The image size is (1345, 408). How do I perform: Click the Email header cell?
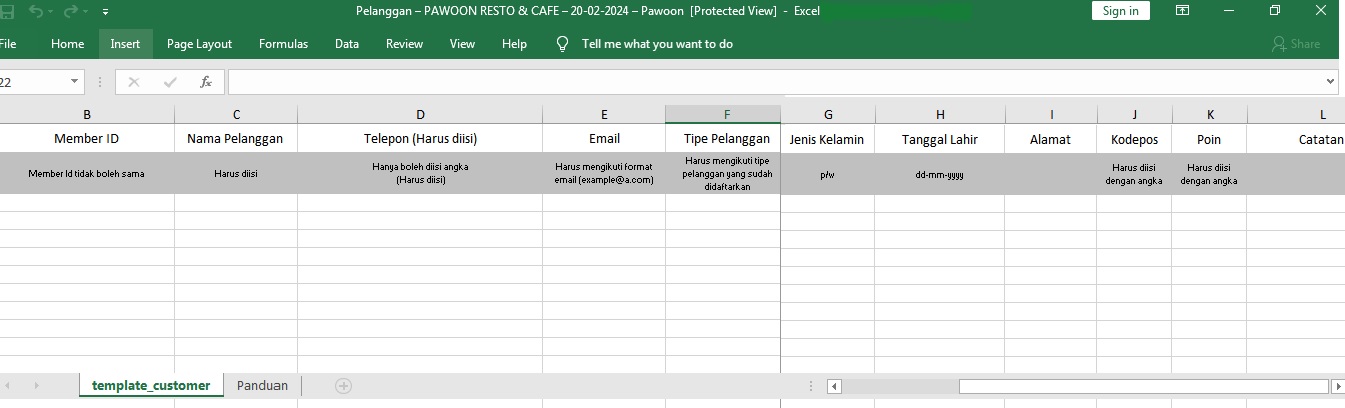coord(604,139)
